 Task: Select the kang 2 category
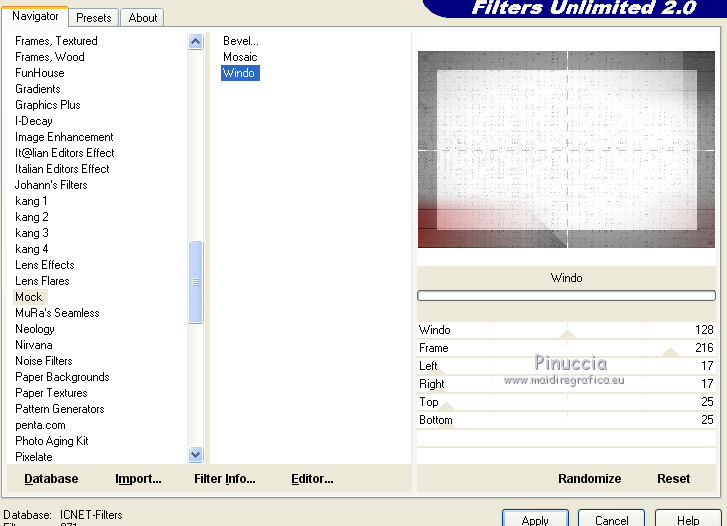(x=32, y=217)
